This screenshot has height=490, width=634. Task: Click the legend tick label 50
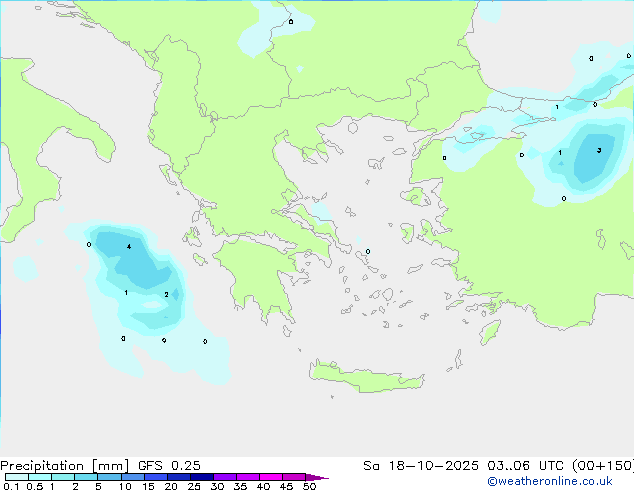click(x=309, y=486)
